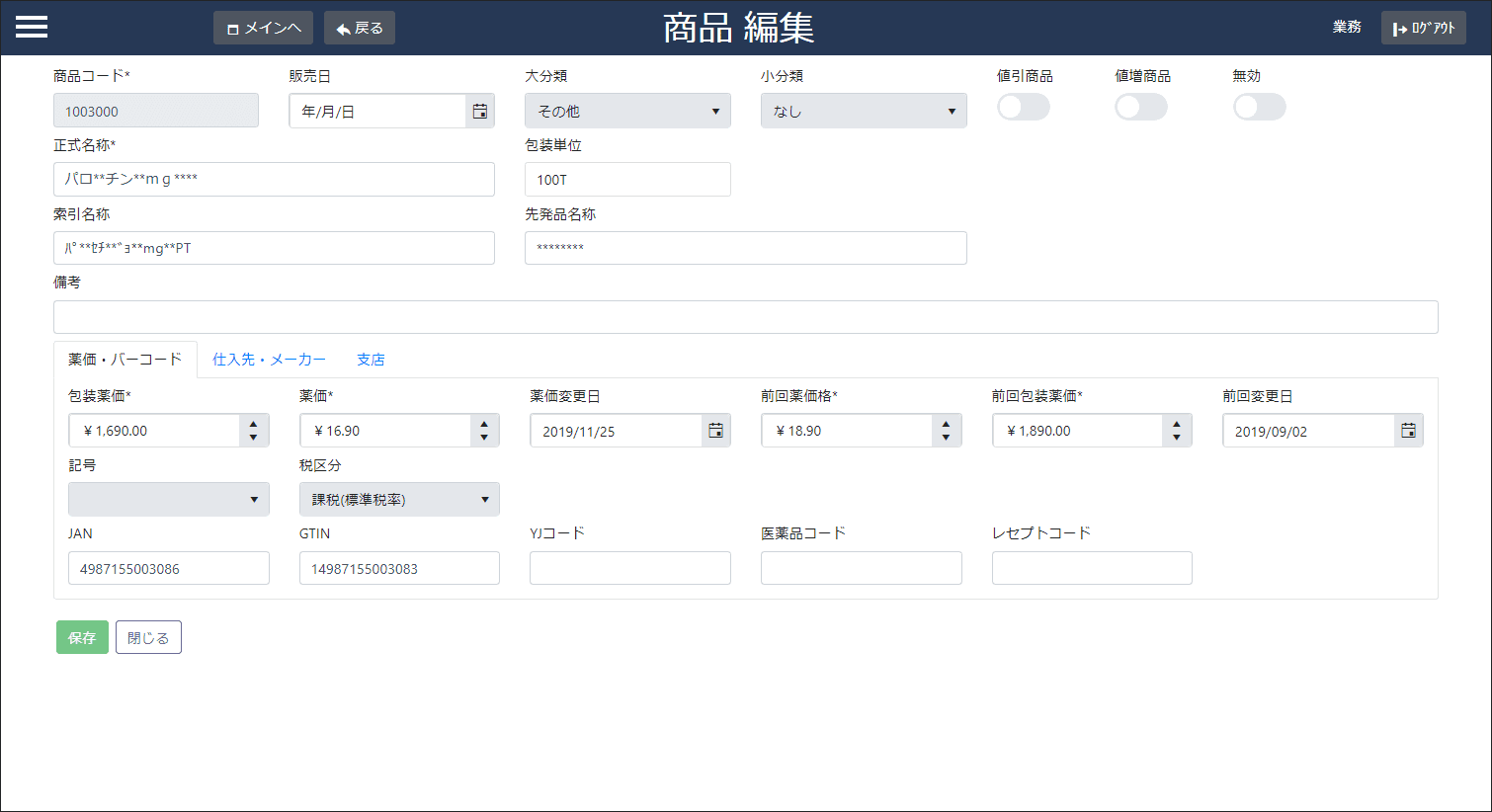Decrease 包装薬価 with down arrow
1492x812 pixels.
point(254,438)
